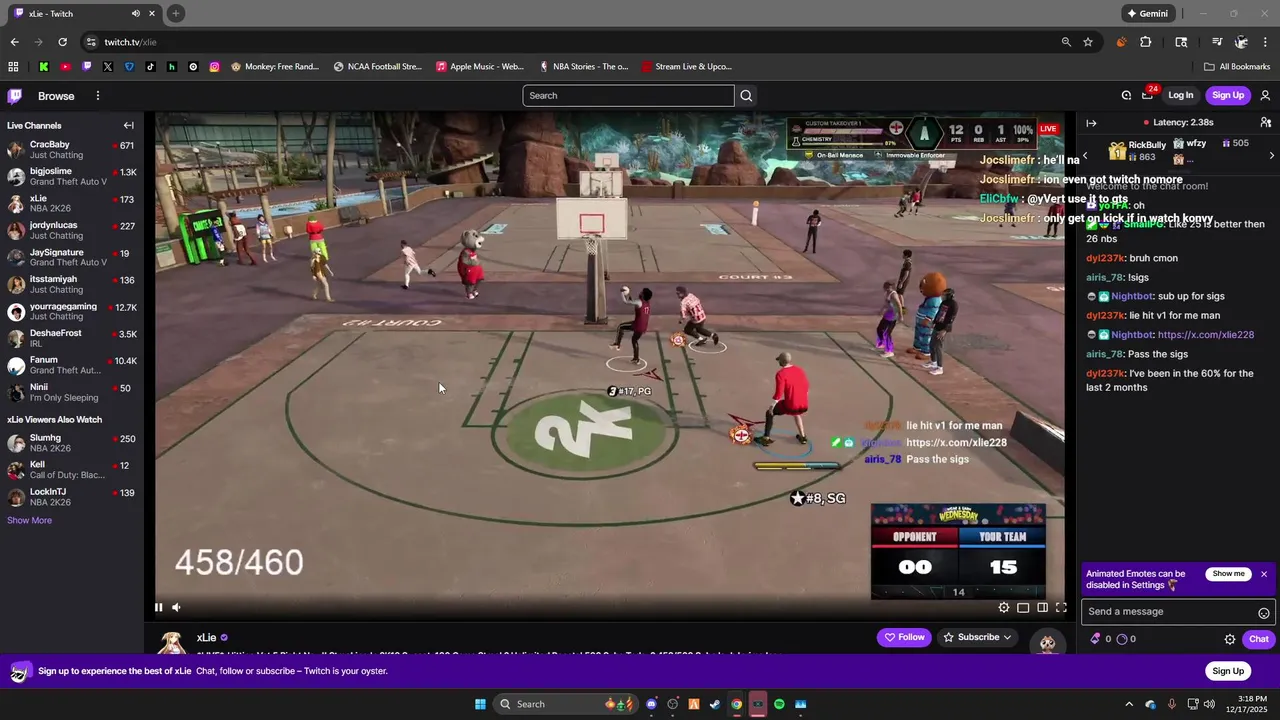Submit search with the magnifier button
1280x720 pixels.
click(746, 96)
